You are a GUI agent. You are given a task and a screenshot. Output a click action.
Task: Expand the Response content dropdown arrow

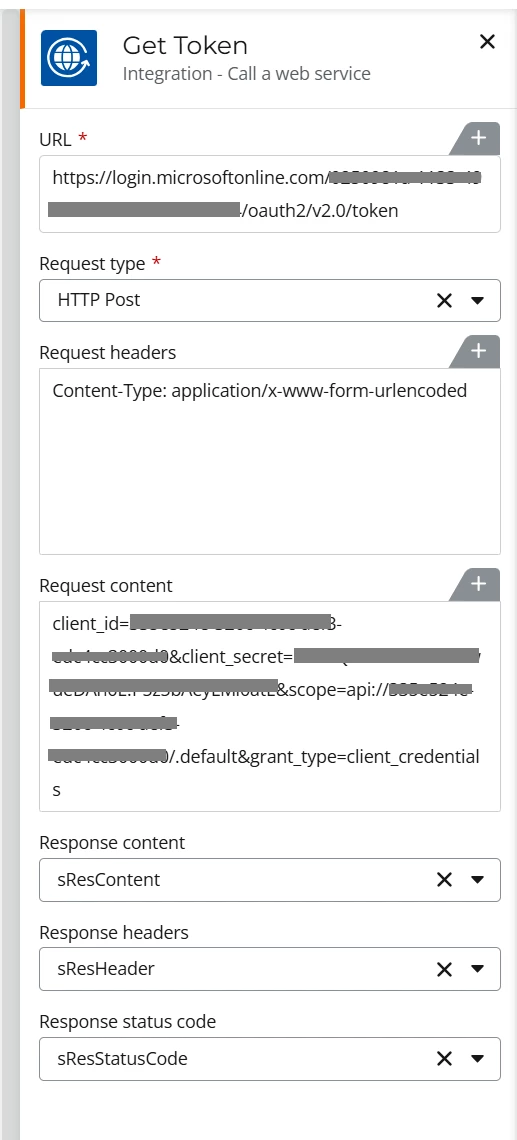(478, 880)
